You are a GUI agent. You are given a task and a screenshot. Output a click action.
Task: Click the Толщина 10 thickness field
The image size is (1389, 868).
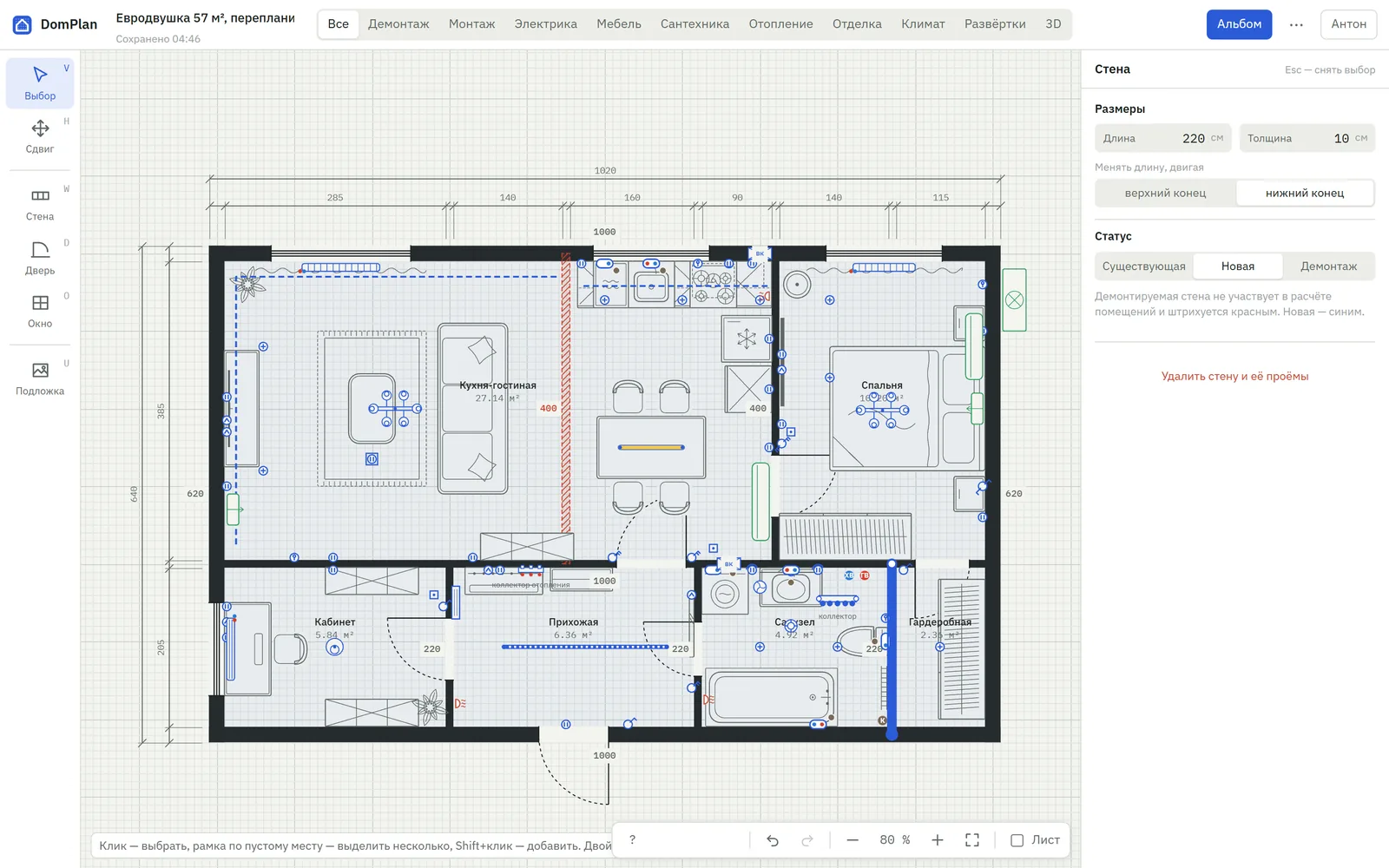[x=1307, y=138]
